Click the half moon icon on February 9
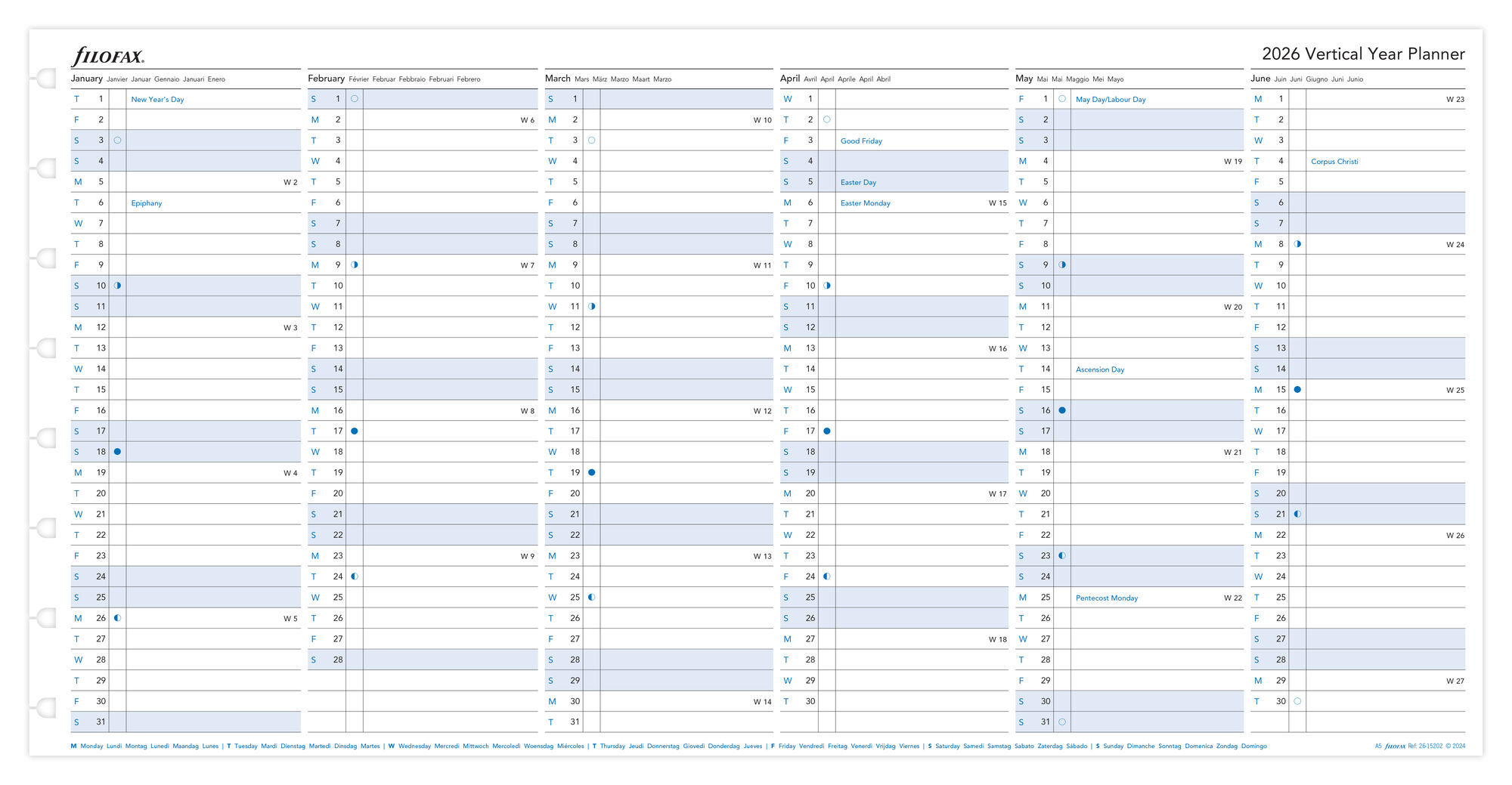Image resolution: width=1512 pixels, height=785 pixels. pos(355,265)
